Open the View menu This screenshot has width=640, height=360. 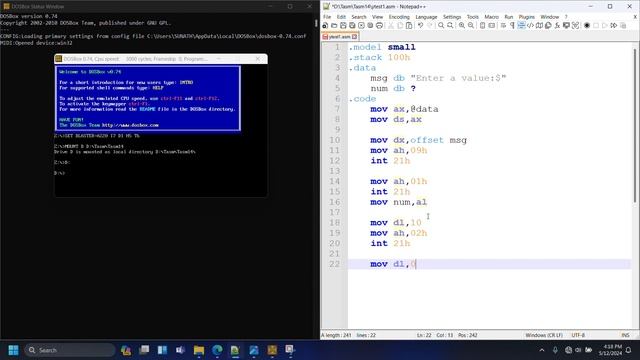click(378, 17)
